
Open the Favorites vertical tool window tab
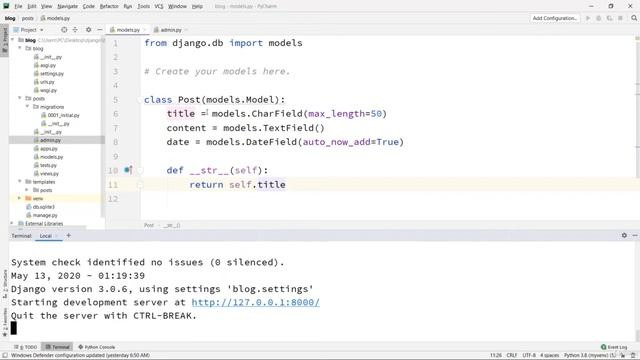[x=4, y=322]
